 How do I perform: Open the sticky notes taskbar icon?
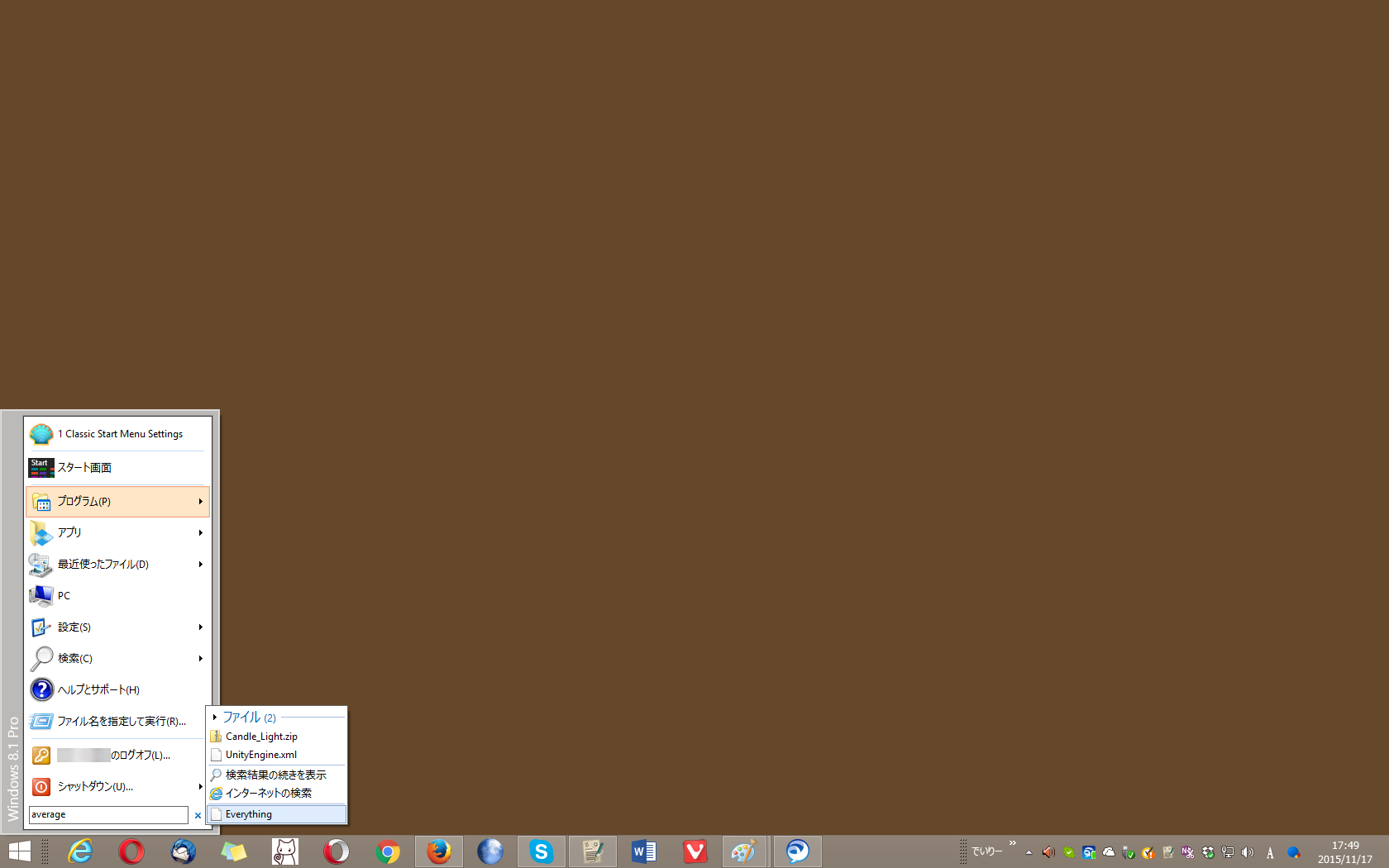point(234,851)
